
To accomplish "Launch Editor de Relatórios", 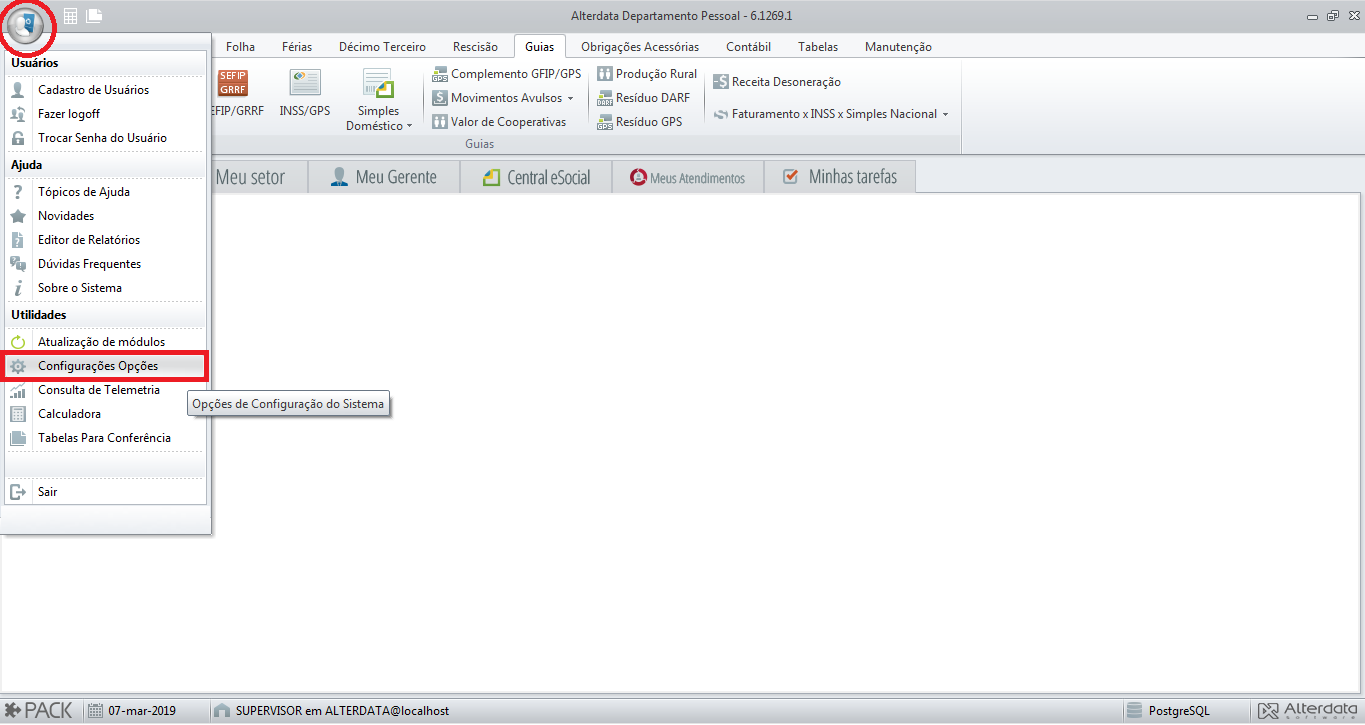I will tap(106, 240).
